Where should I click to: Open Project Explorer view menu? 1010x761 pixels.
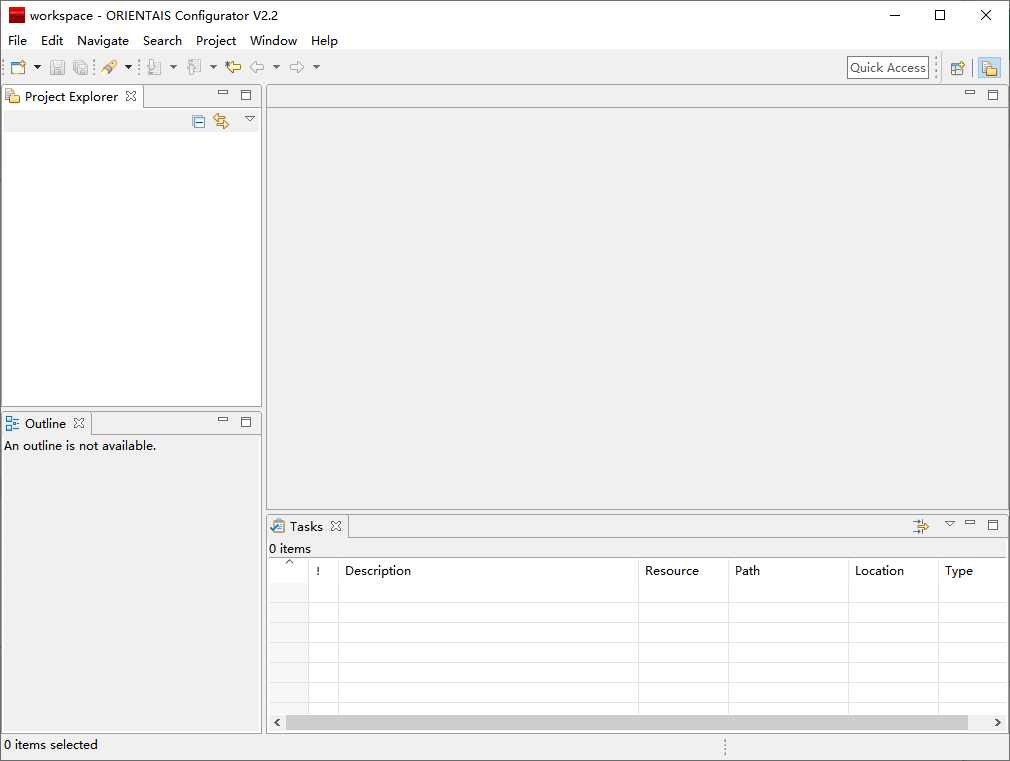coord(250,119)
